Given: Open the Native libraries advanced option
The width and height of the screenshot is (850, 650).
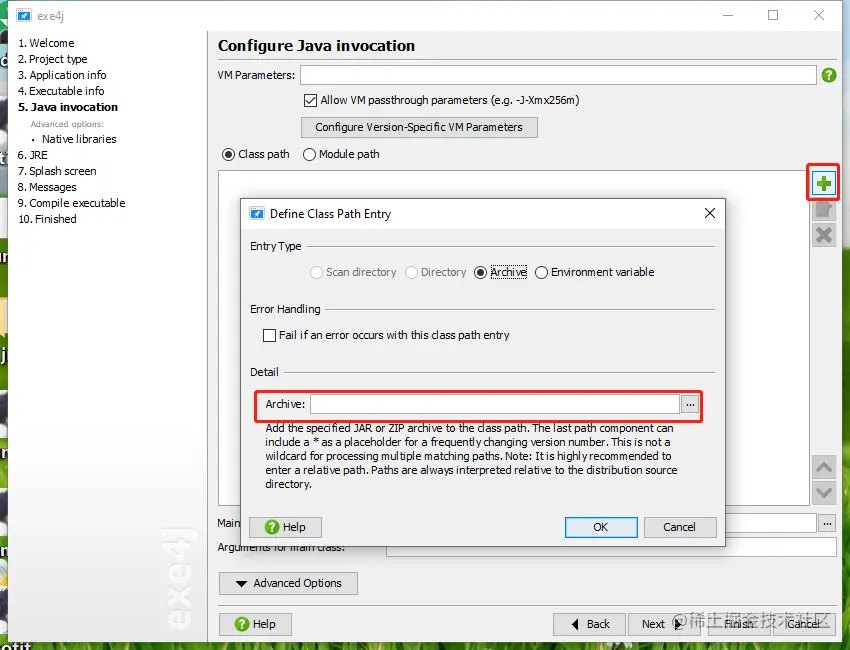Looking at the screenshot, I should [x=79, y=139].
